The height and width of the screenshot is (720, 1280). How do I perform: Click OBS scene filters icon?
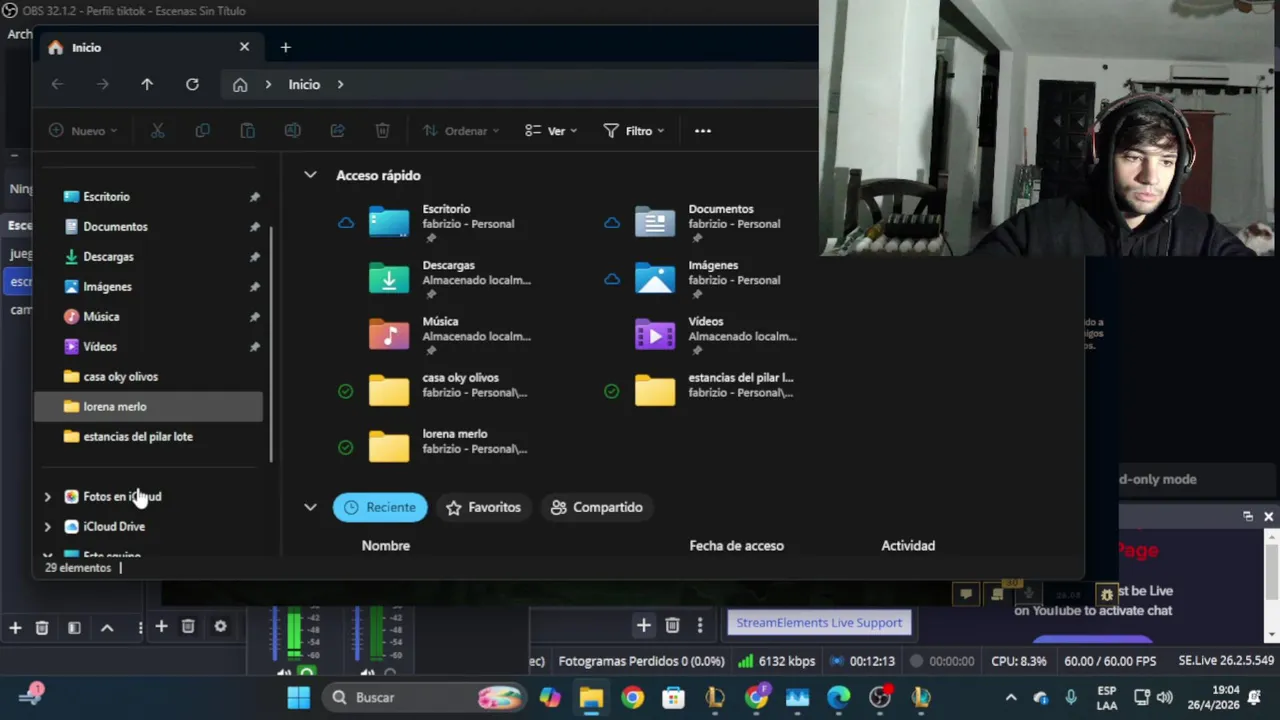[x=74, y=628]
